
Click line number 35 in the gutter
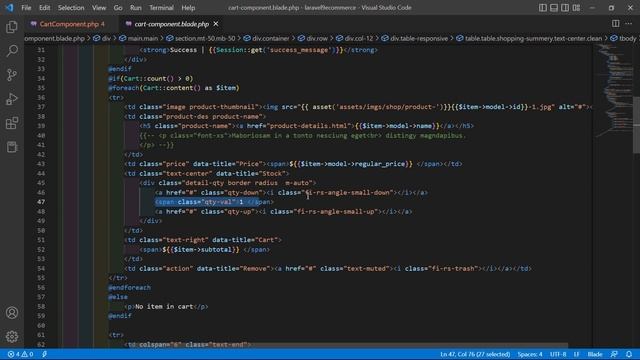point(41,88)
